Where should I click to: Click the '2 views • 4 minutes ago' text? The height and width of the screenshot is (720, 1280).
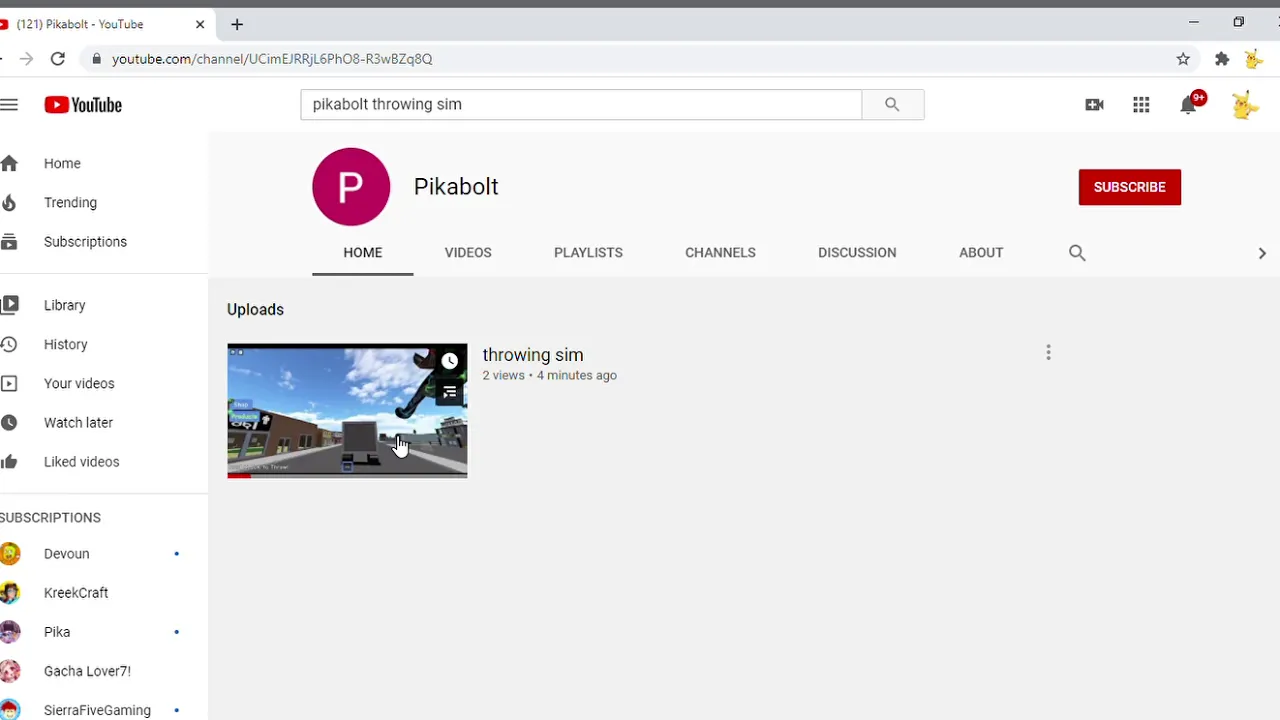coord(550,376)
